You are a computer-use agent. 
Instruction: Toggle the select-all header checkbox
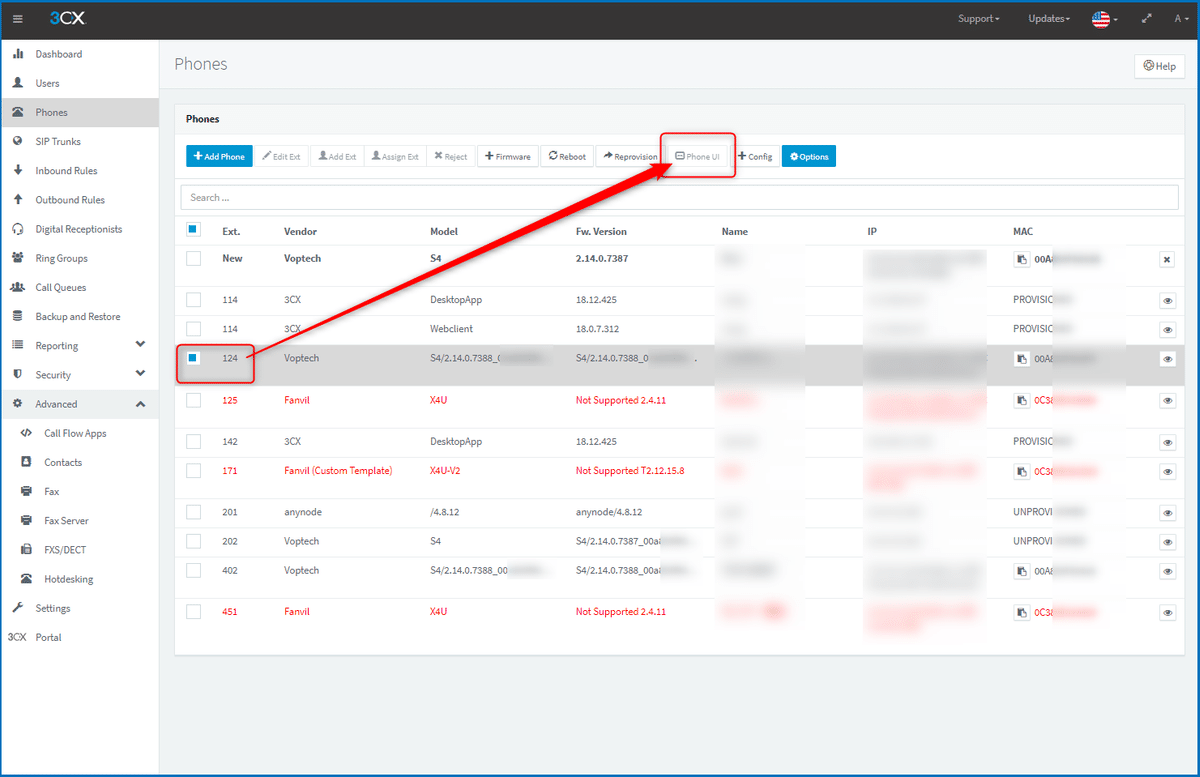193,230
